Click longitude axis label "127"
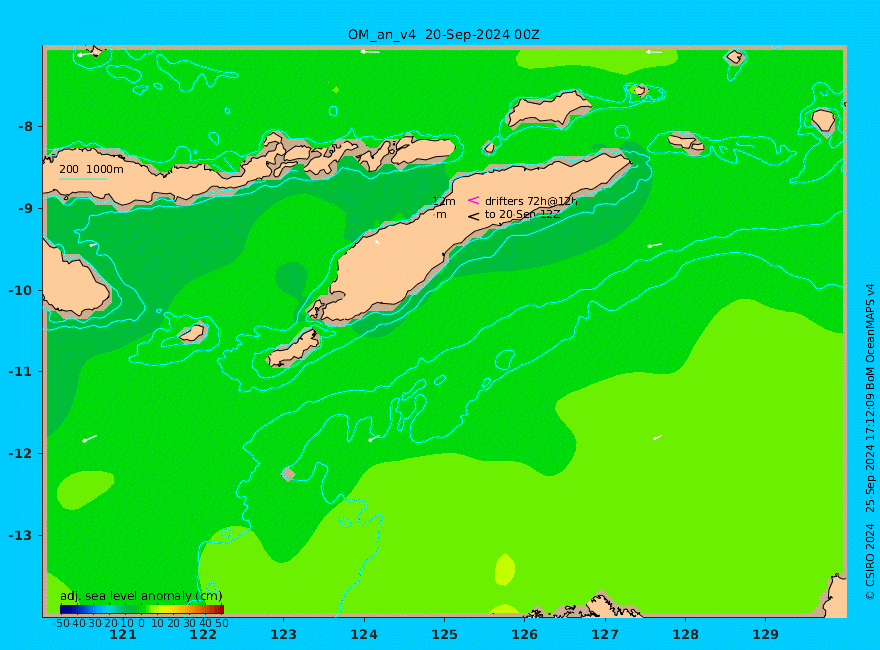The width and height of the screenshot is (880, 650). click(605, 635)
